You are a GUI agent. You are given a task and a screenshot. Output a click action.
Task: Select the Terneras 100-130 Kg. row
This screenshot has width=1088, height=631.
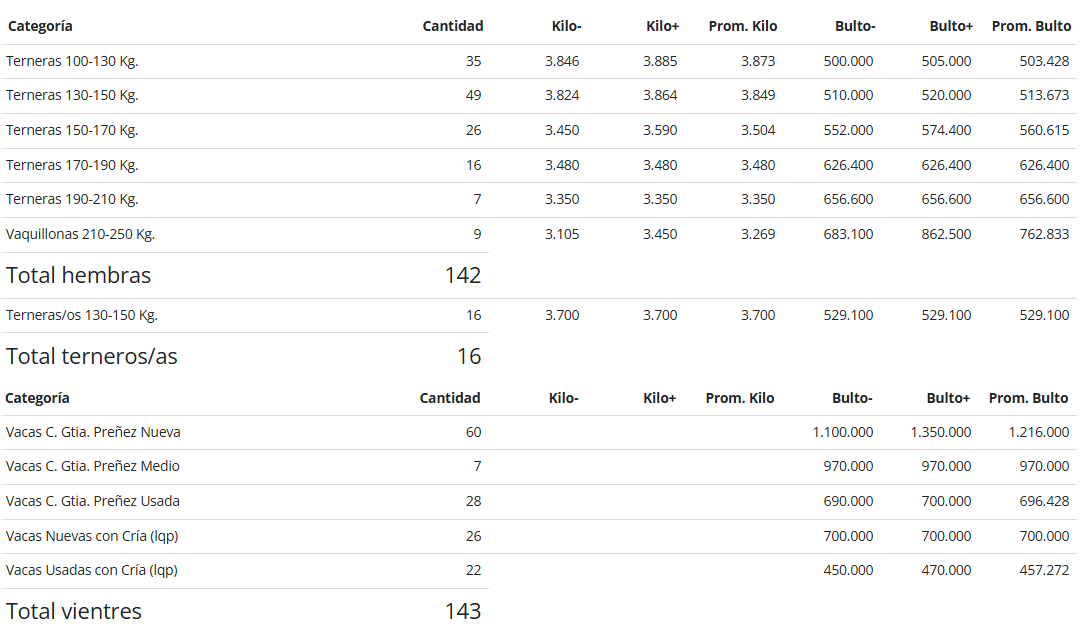click(x=538, y=61)
